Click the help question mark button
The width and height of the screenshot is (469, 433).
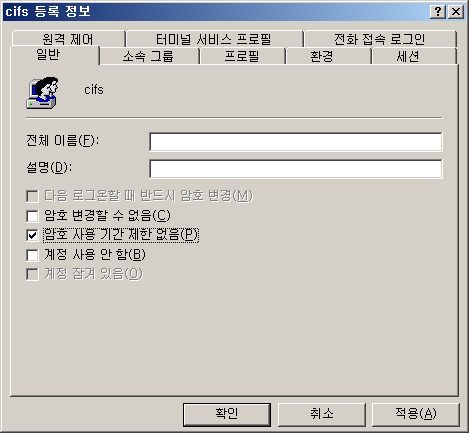point(438,12)
